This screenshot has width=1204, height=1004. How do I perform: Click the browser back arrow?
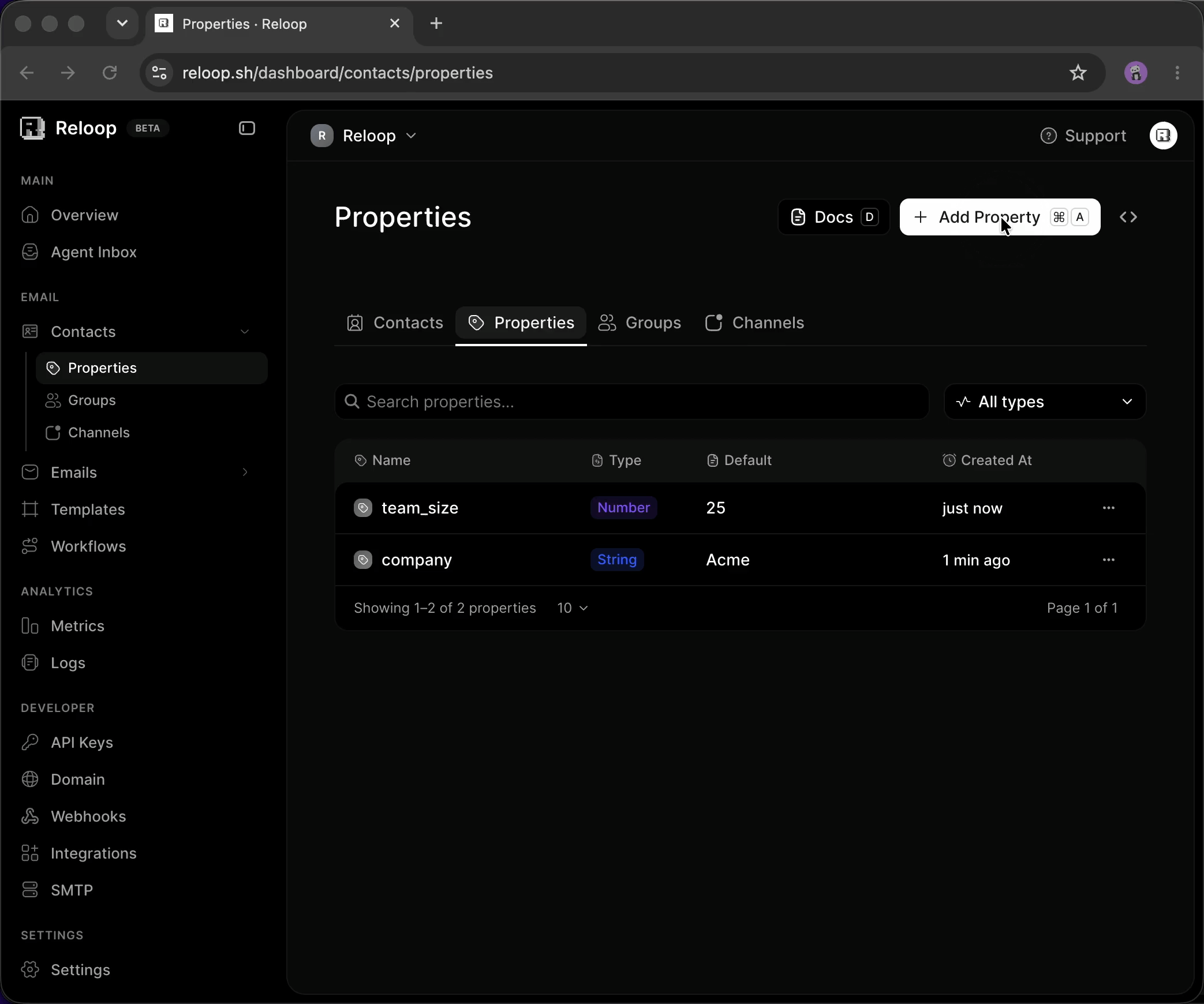pos(27,73)
